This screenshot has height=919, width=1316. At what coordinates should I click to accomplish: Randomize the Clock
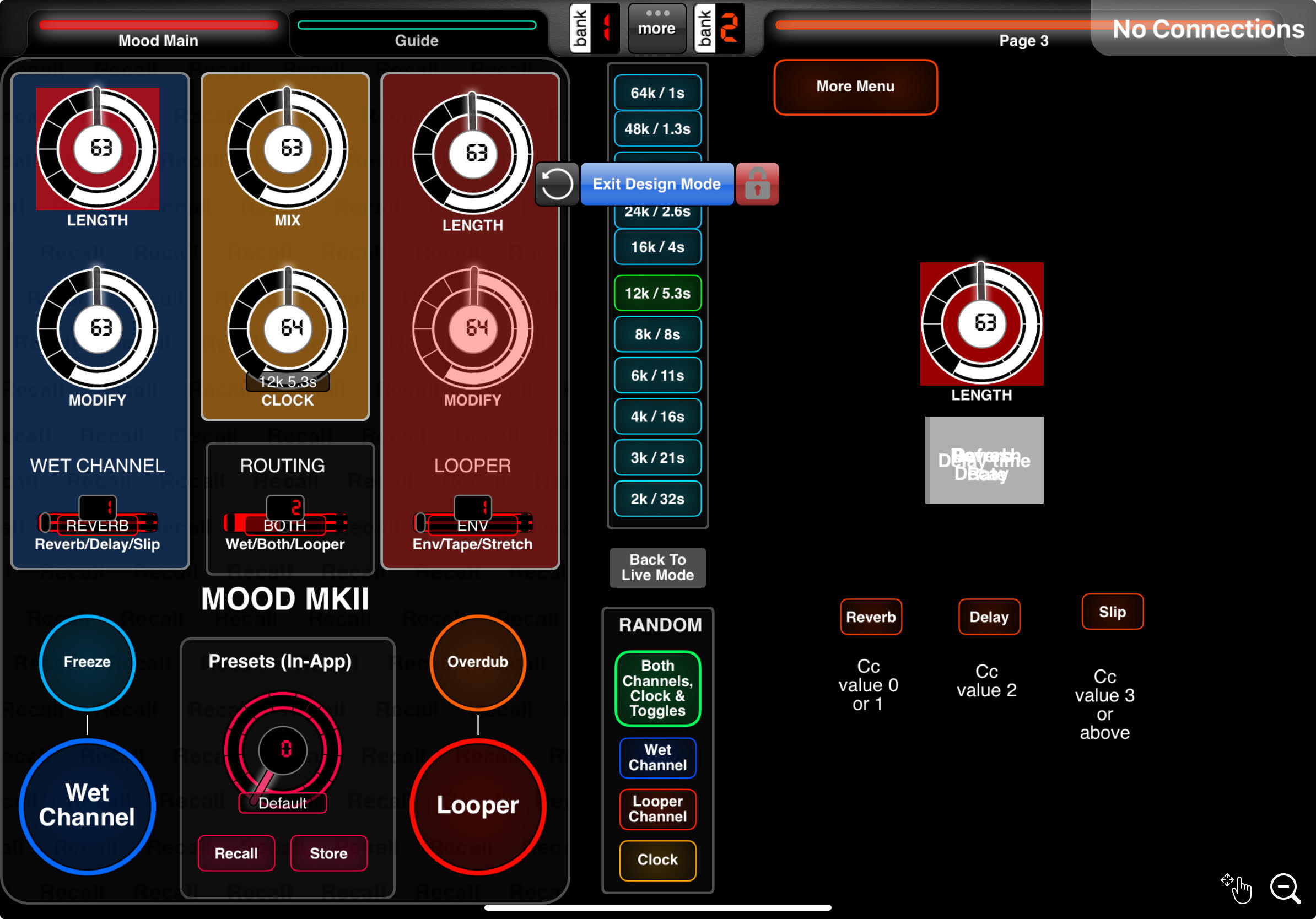point(657,860)
